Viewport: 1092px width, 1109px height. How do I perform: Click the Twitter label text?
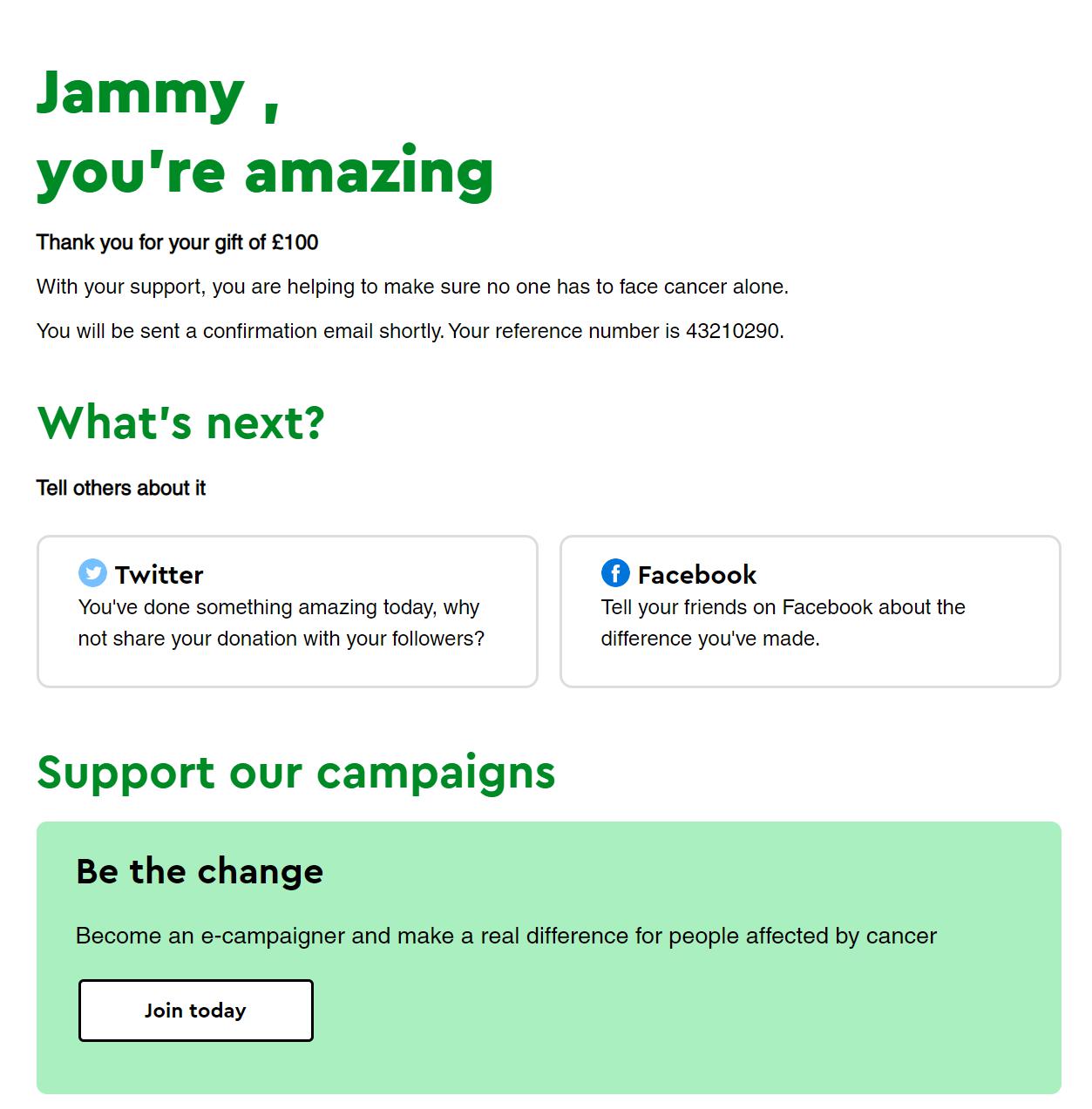click(160, 574)
